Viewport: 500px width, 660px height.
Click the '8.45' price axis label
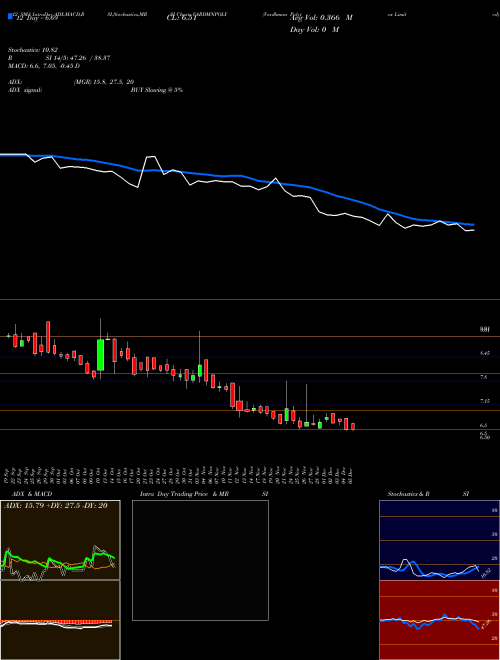click(484, 354)
